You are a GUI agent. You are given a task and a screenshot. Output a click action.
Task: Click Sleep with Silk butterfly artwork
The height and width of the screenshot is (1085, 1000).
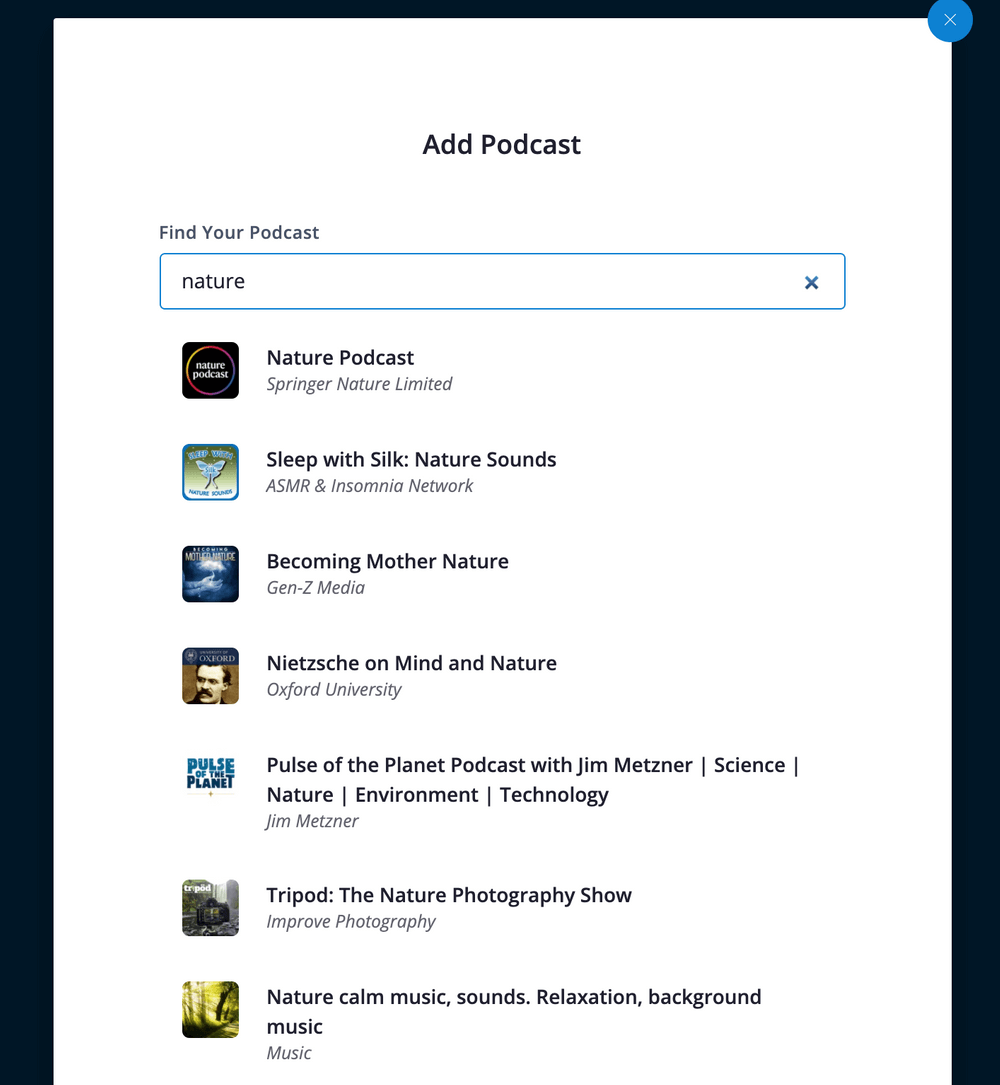[210, 472]
